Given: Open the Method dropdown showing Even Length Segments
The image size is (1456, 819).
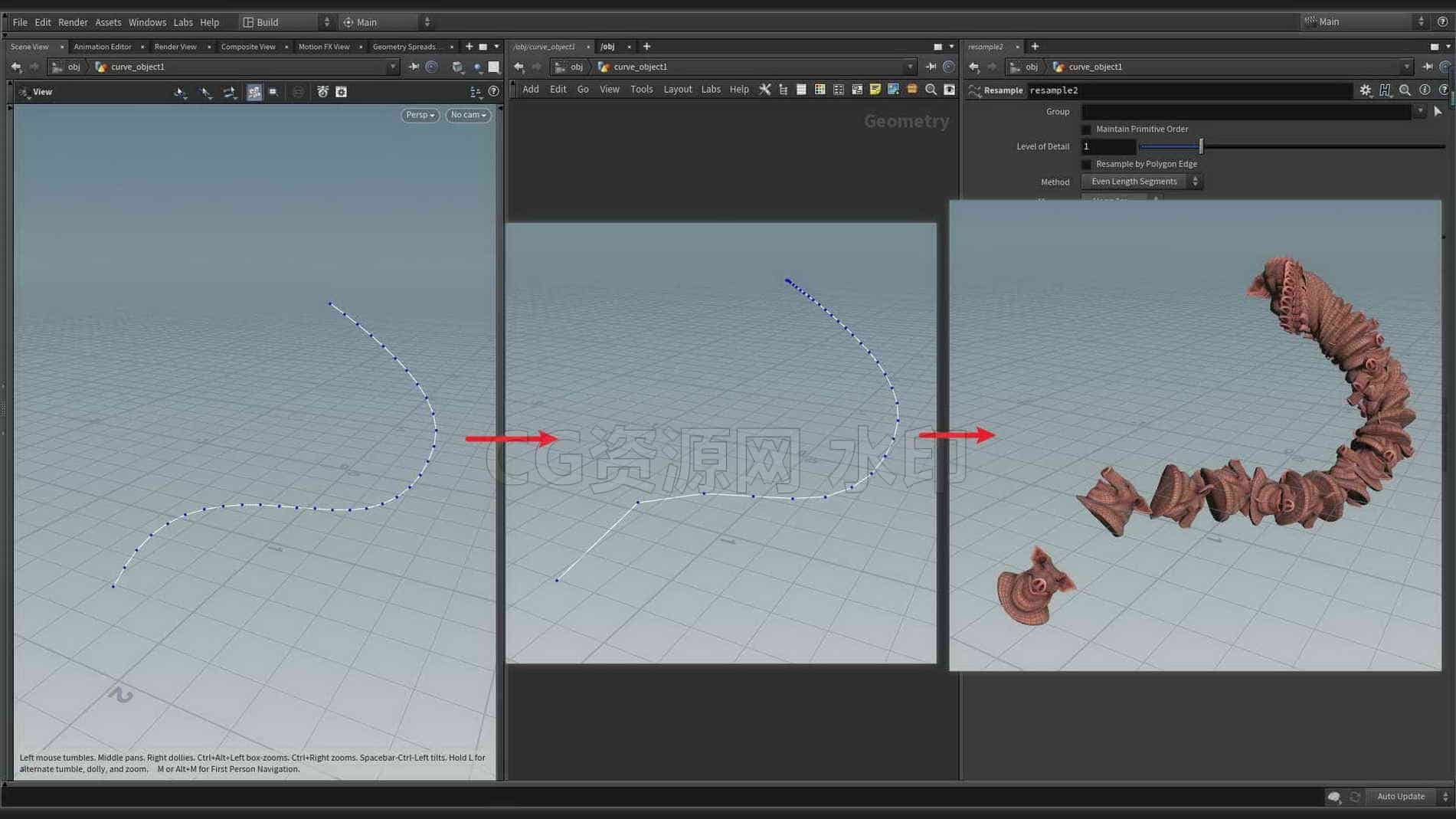Looking at the screenshot, I should [1141, 182].
